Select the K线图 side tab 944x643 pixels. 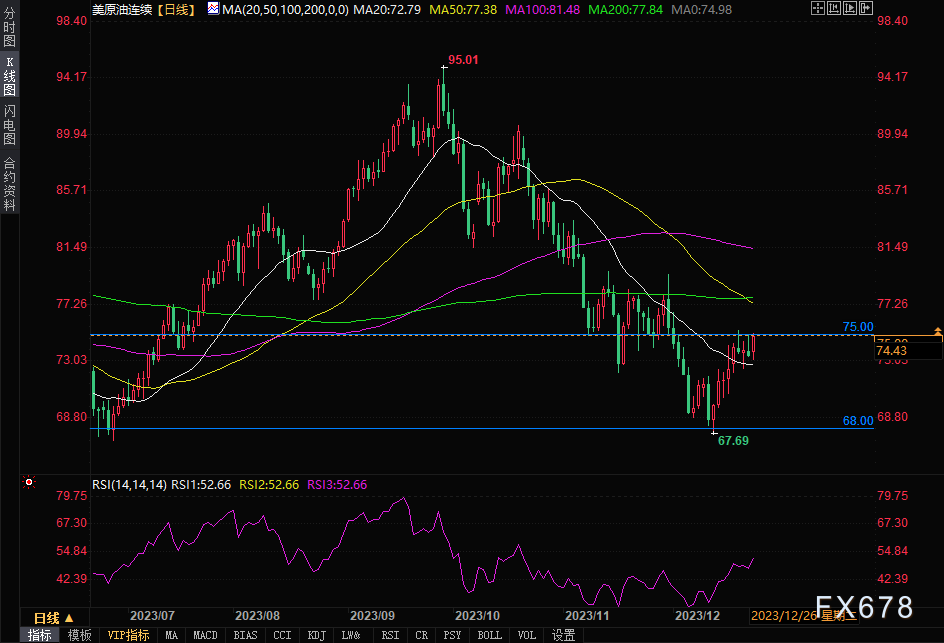pyautogui.click(x=10, y=76)
